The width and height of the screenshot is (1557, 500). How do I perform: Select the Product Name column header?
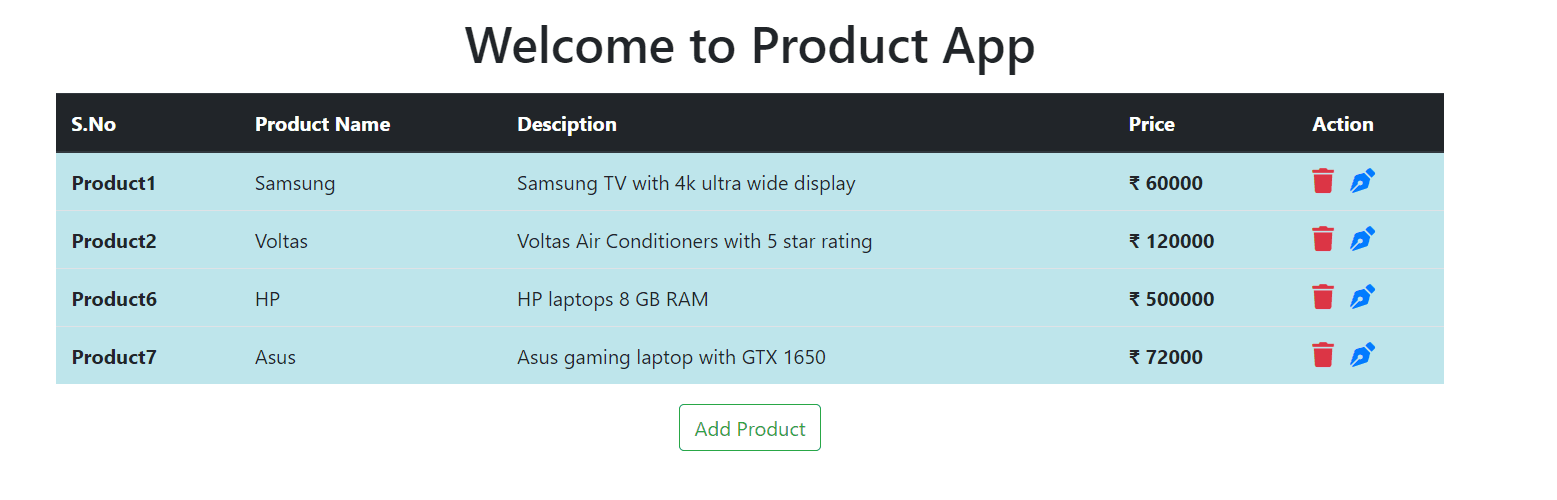pos(322,124)
